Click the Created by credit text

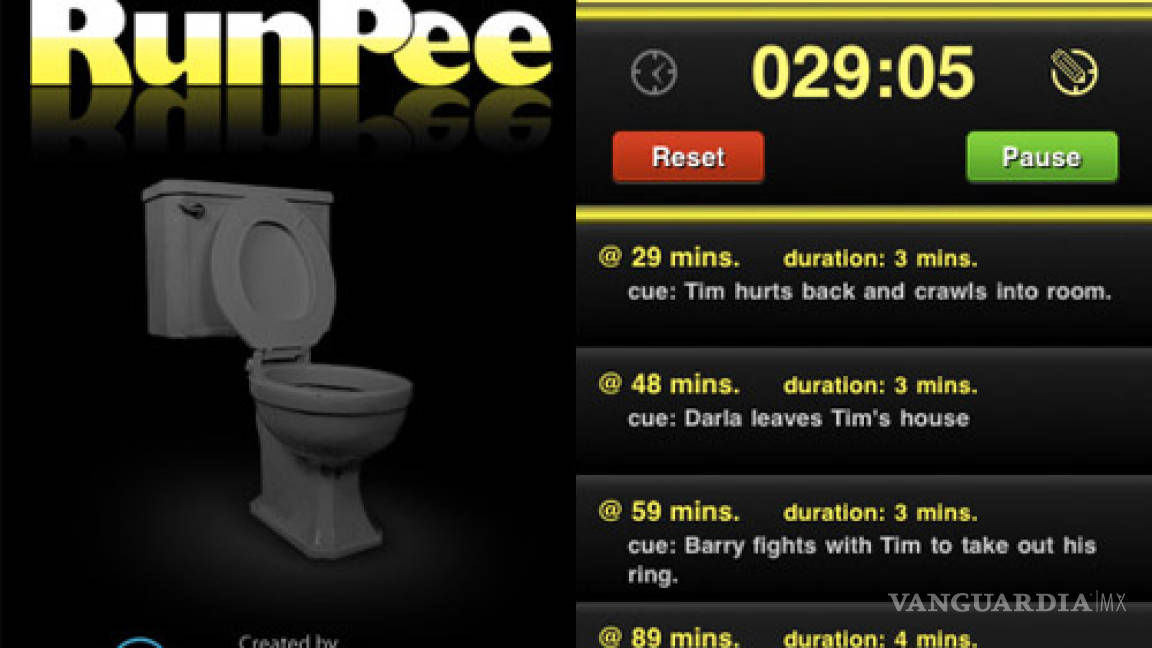point(288,641)
